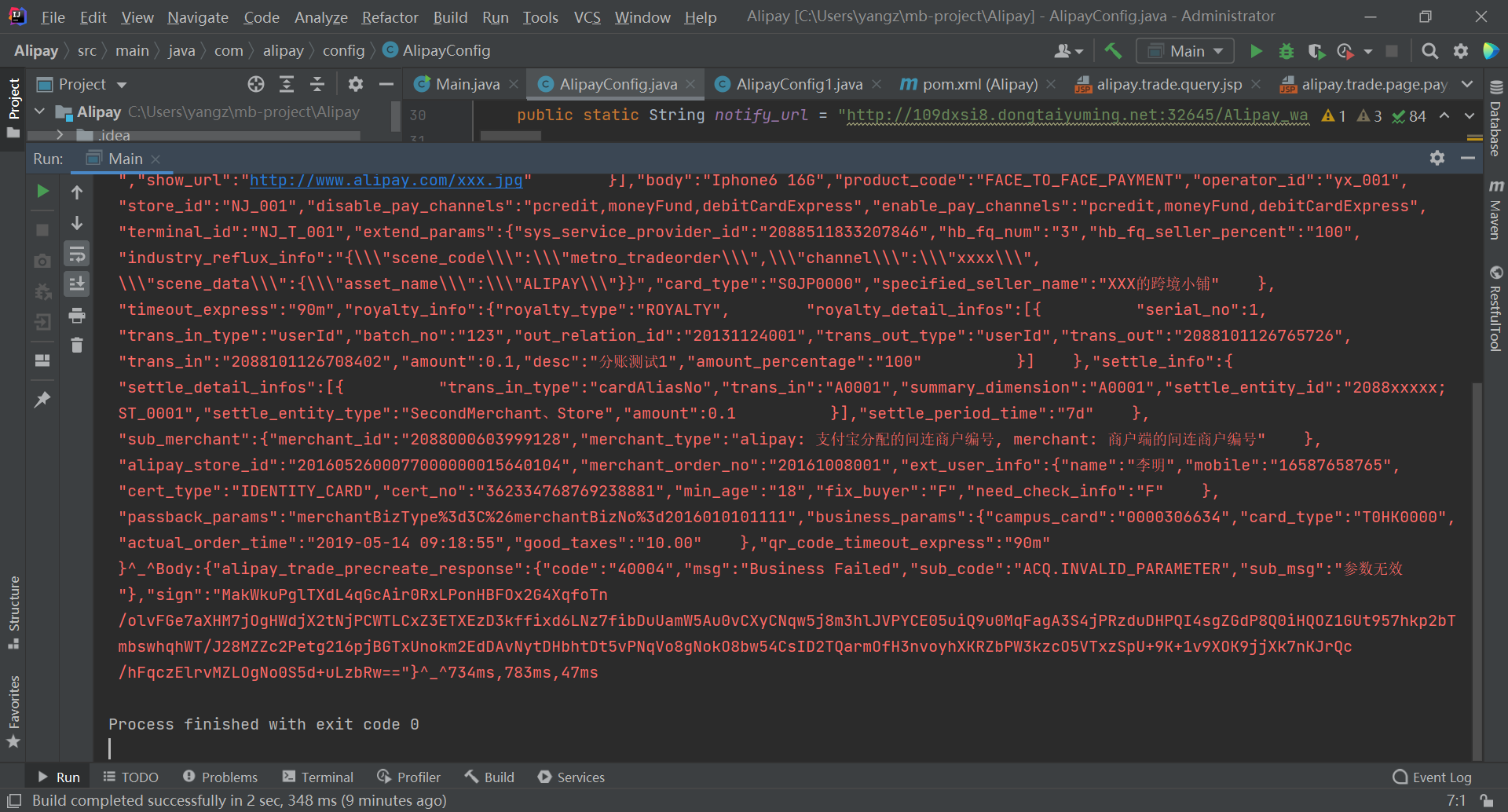
Task: Rerun Main from Run panel play icon
Action: point(42,192)
